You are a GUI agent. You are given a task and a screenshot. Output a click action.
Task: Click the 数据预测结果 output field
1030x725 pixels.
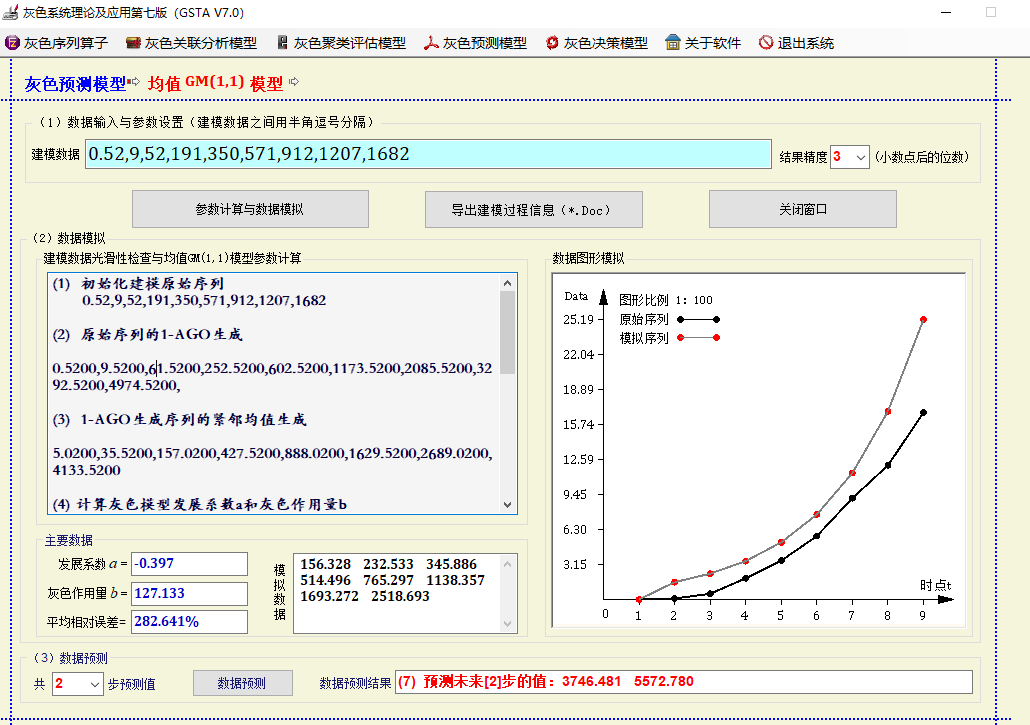(x=684, y=682)
